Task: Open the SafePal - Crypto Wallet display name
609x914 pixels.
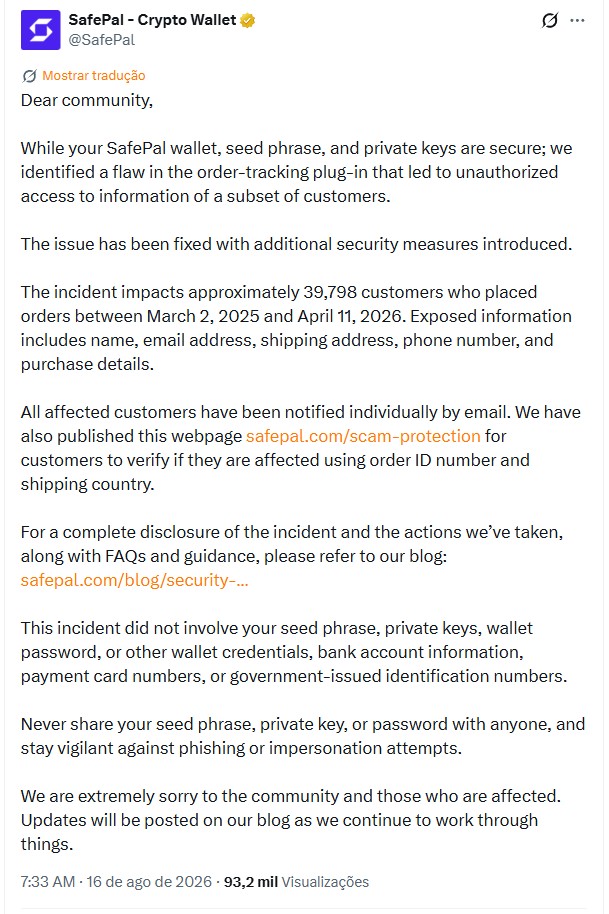Action: (x=152, y=20)
